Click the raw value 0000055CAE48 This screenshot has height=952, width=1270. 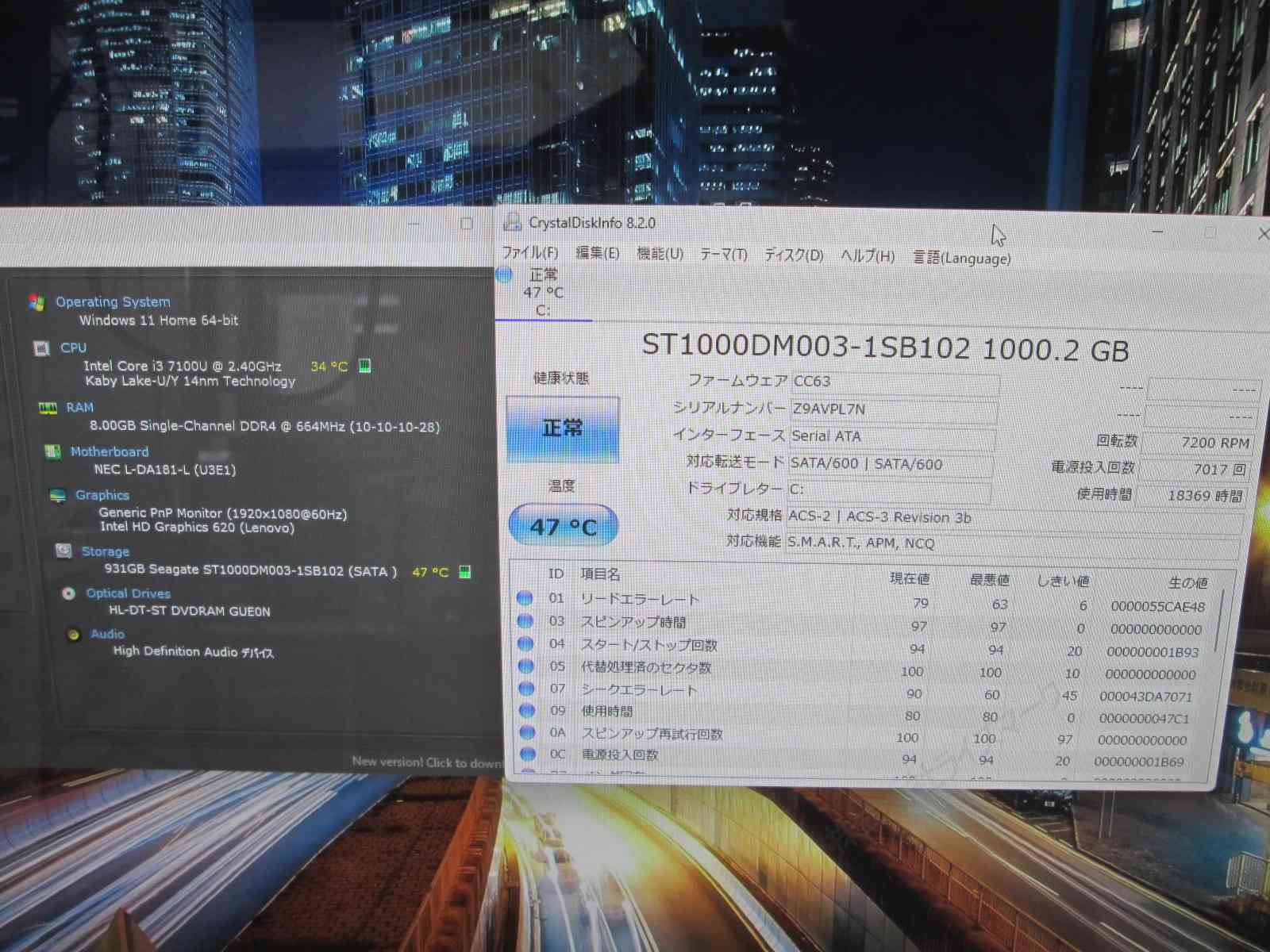(x=1157, y=607)
